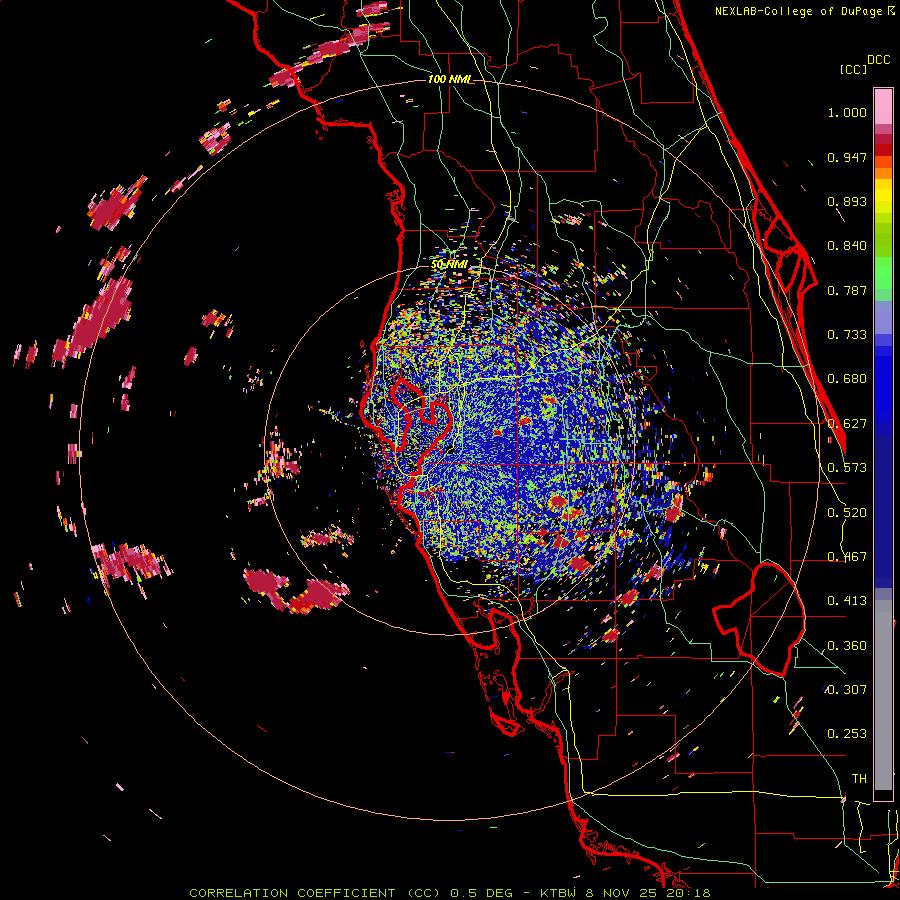
Task: Select the 0.893 scale value
Action: click(847, 201)
